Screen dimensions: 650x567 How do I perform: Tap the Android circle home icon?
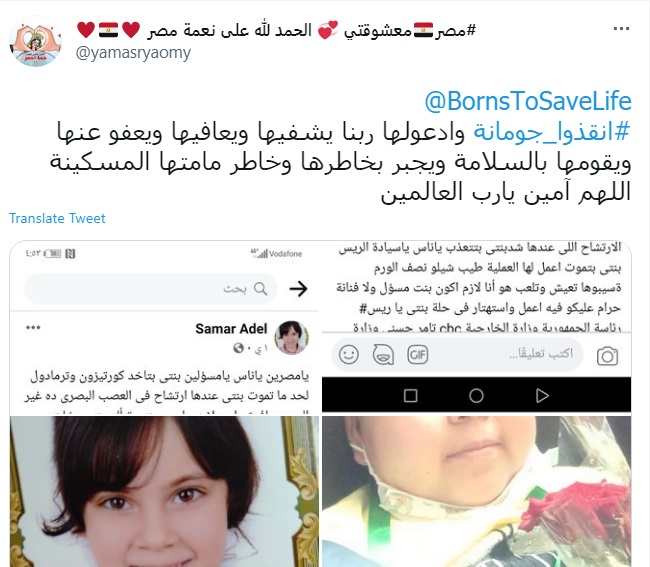coord(476,395)
